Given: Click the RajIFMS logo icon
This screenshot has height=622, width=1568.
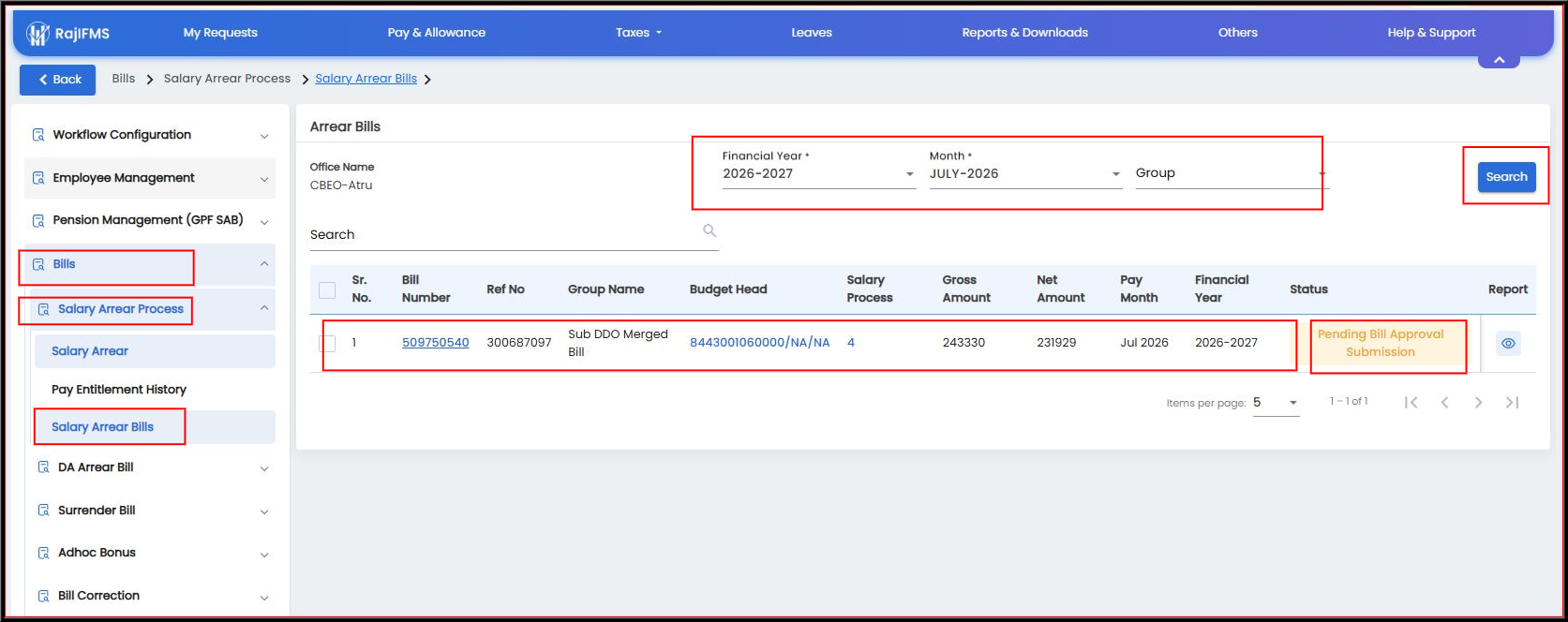Looking at the screenshot, I should [37, 33].
